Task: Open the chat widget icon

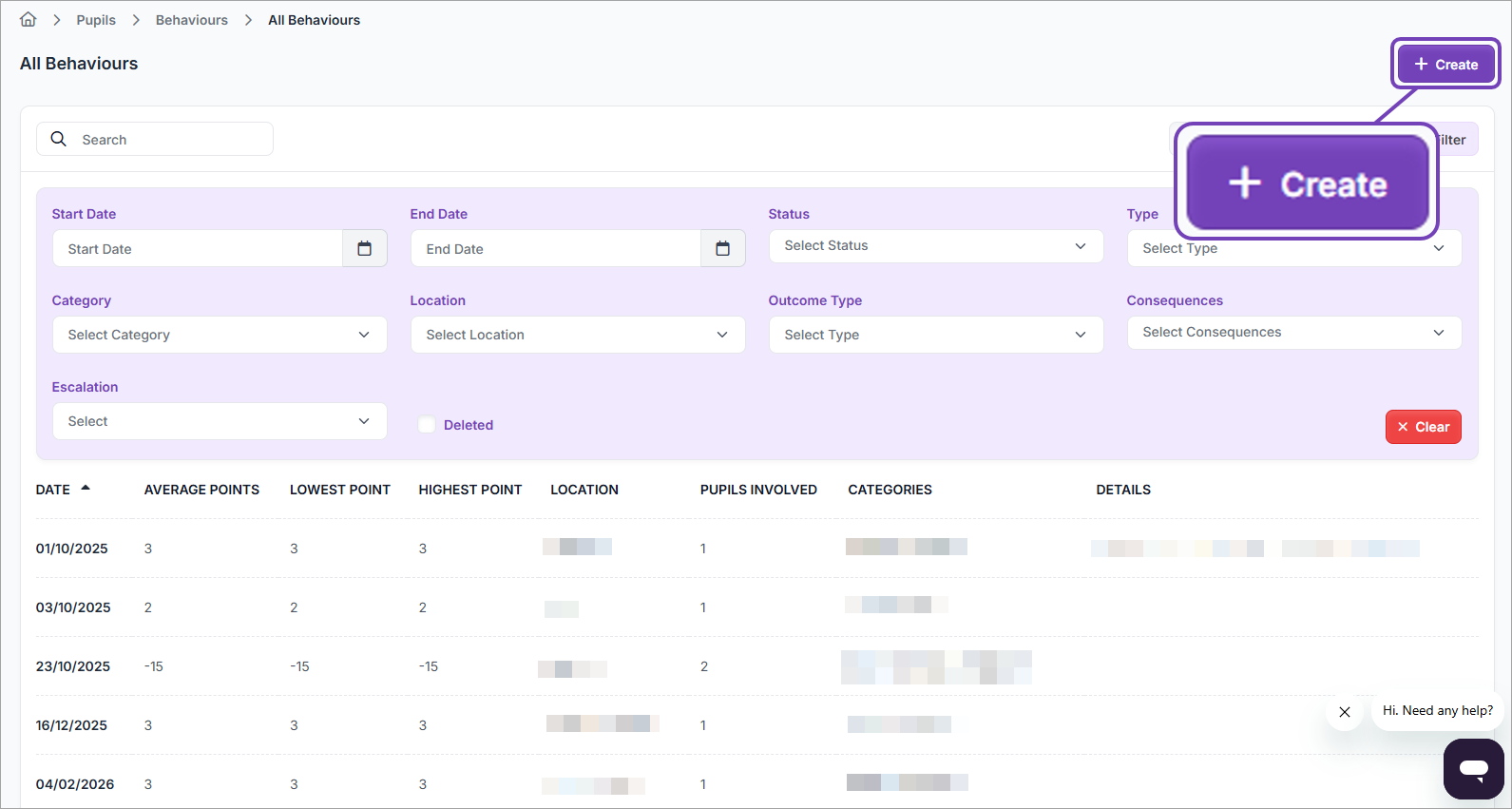Action: click(1473, 768)
